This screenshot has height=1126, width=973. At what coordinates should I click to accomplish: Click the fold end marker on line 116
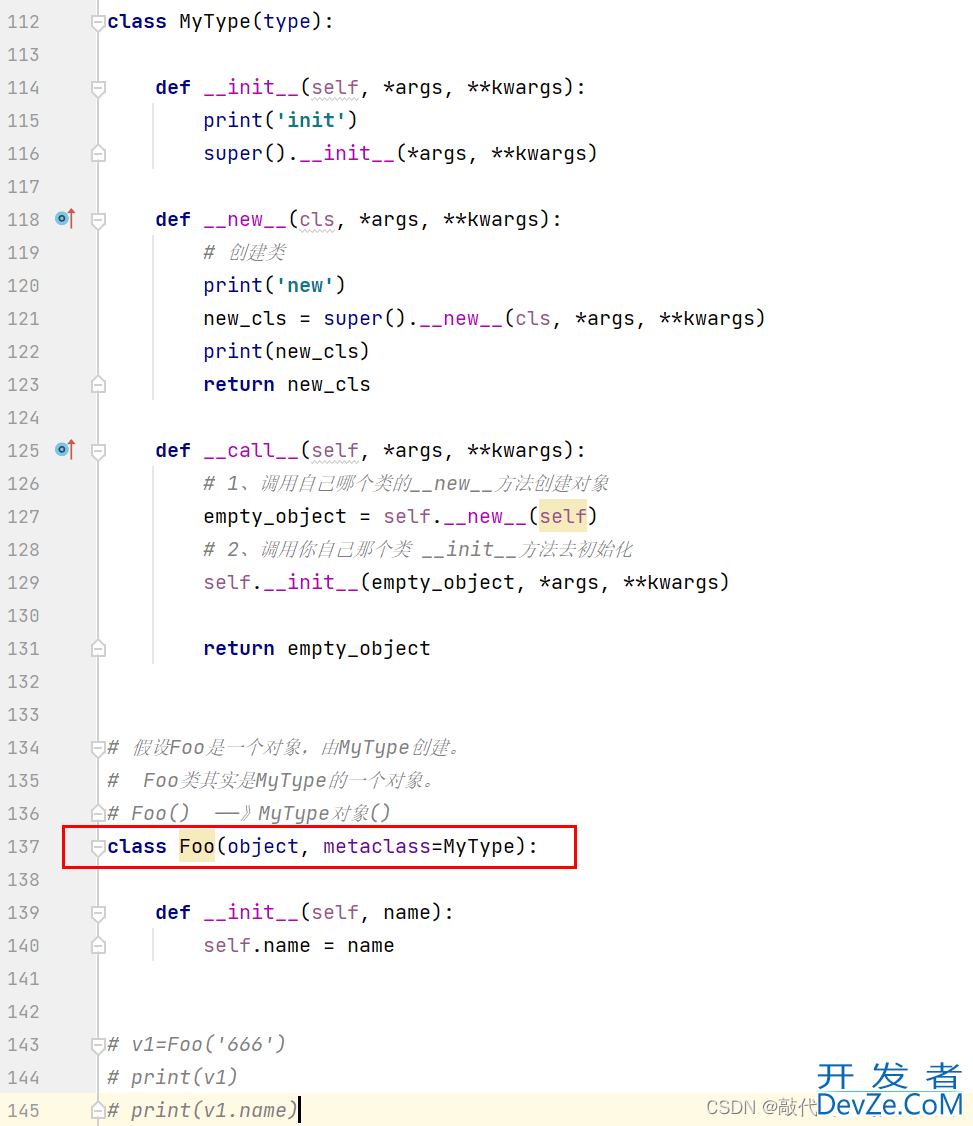(x=98, y=154)
